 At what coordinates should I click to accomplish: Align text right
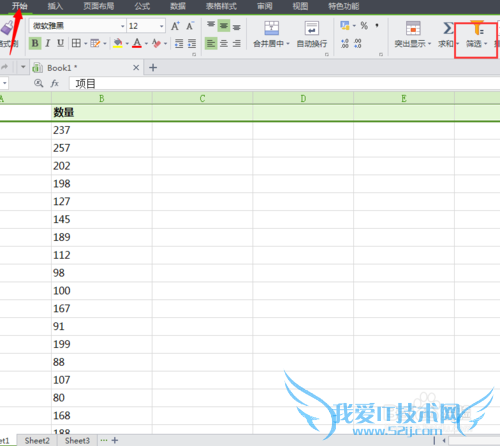tap(237, 43)
